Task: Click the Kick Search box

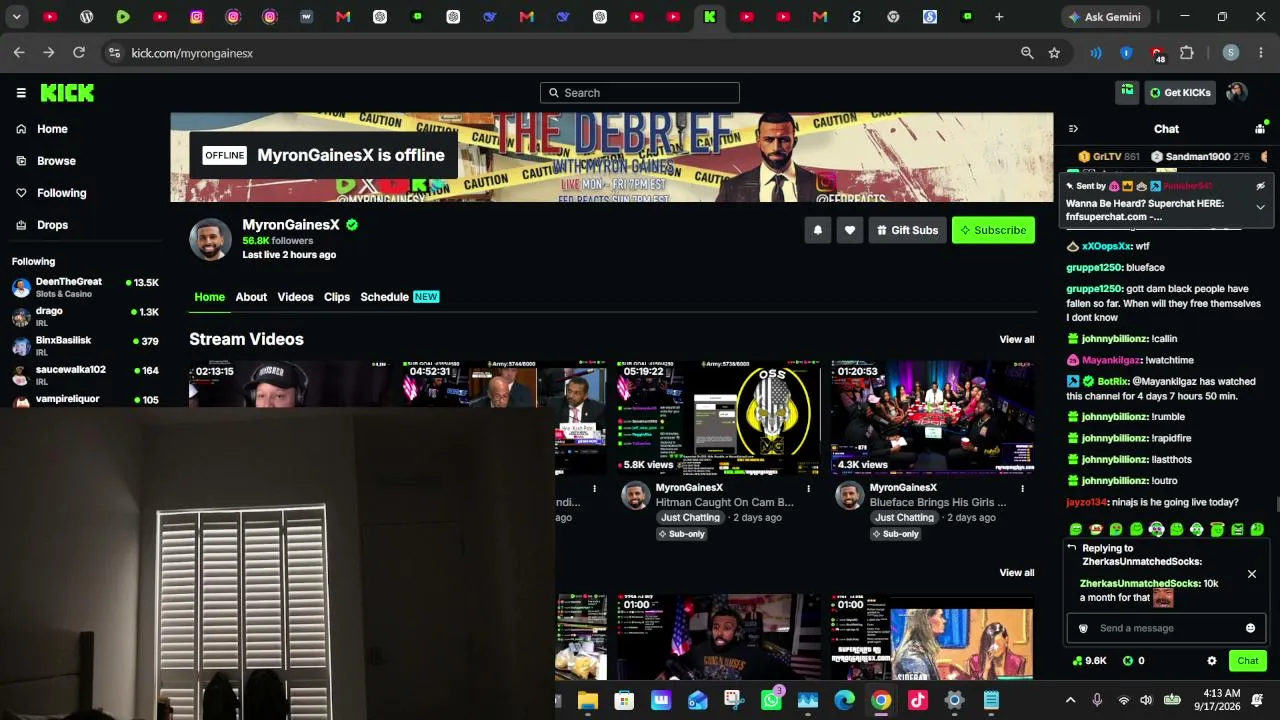Action: coord(640,93)
